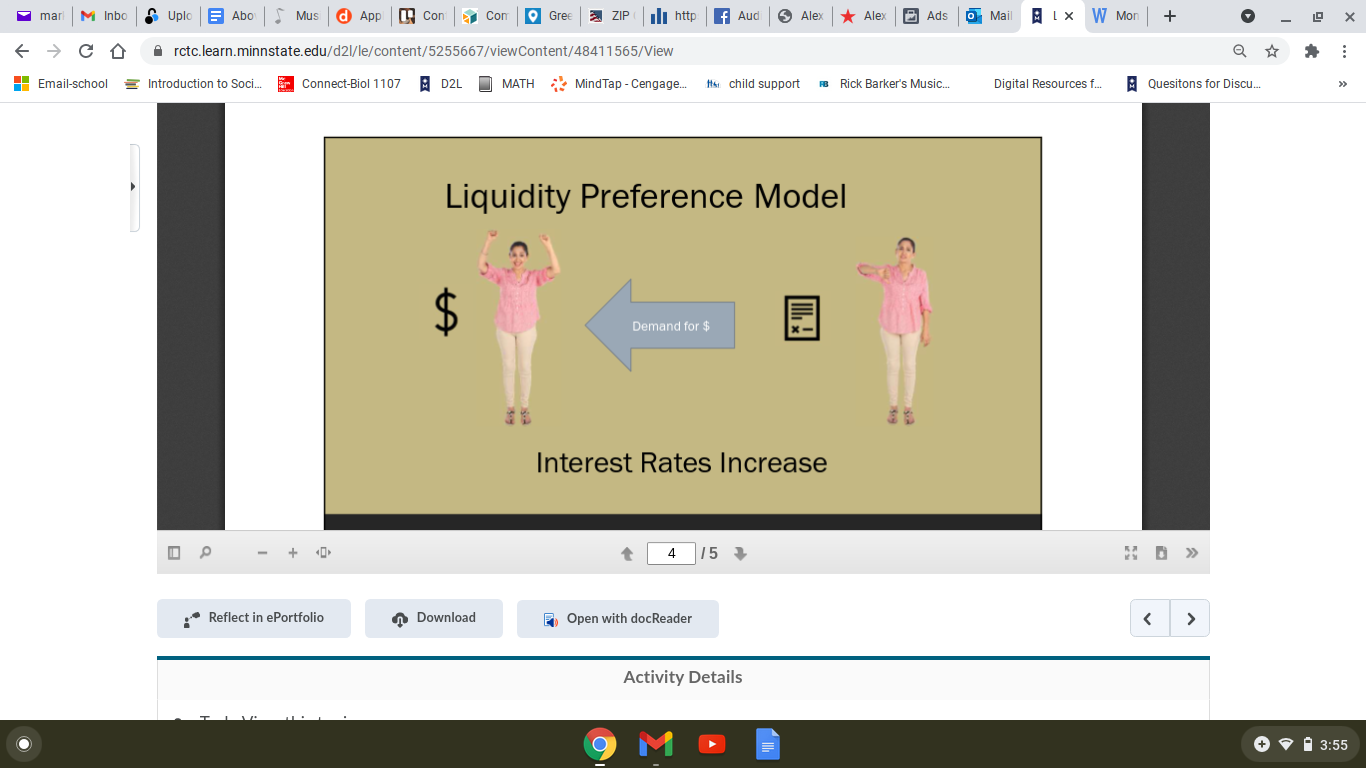
Task: Select the Find tool in the PDF viewer
Action: coord(205,552)
